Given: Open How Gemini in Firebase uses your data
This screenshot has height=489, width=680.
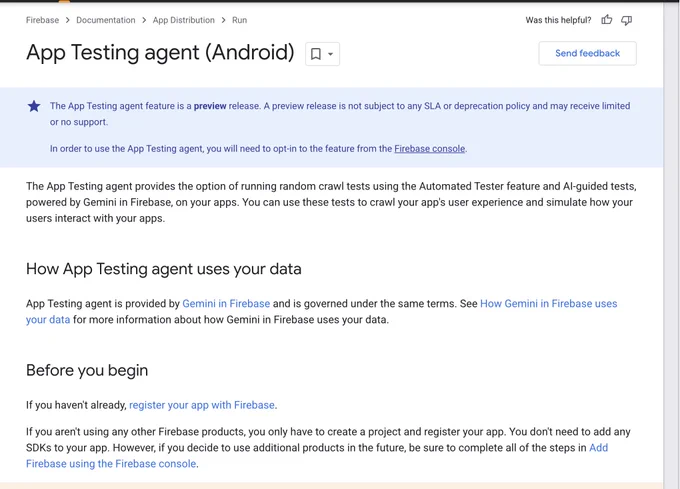Looking at the screenshot, I should click(x=549, y=303).
